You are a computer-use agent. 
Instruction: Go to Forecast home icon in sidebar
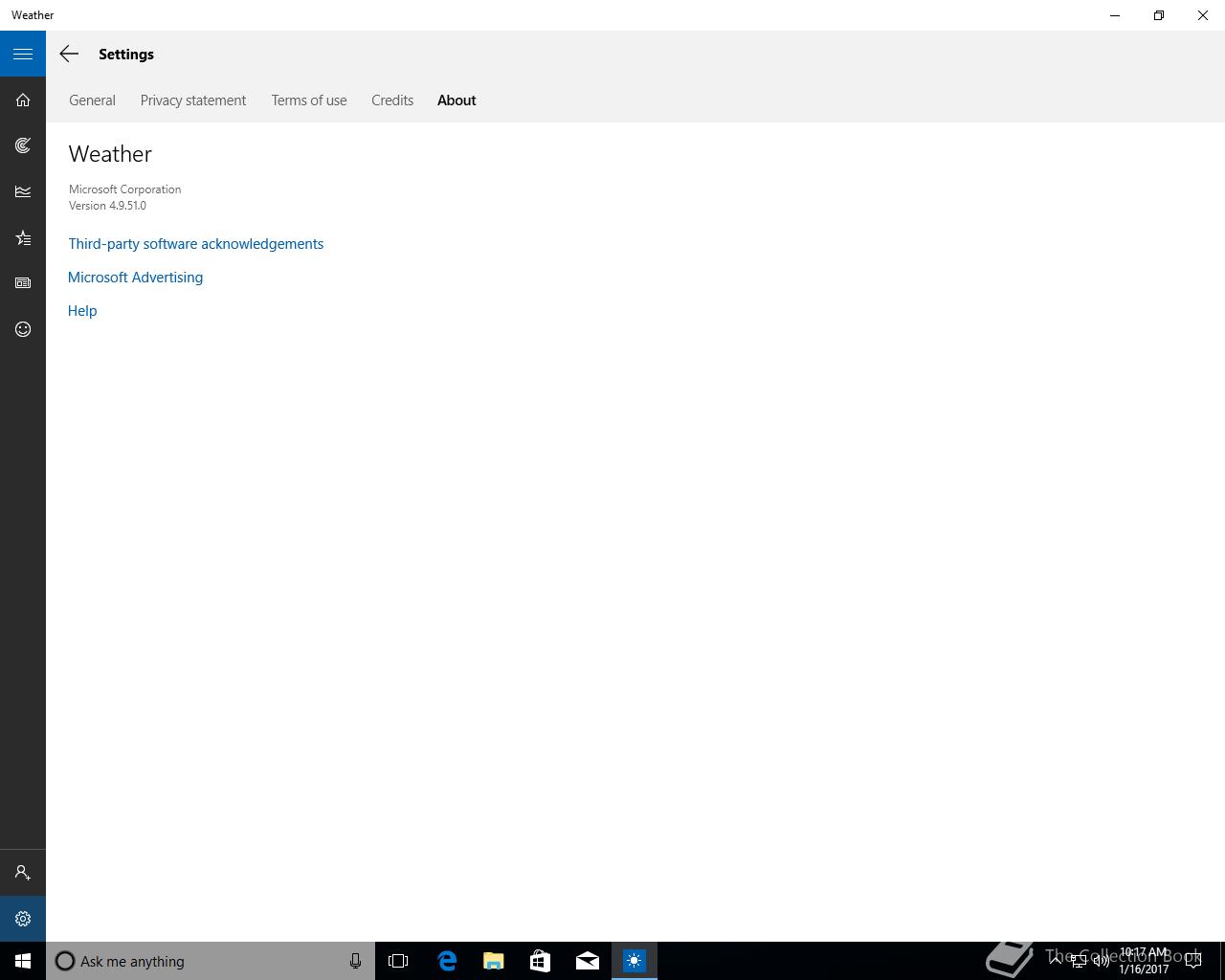(x=23, y=100)
